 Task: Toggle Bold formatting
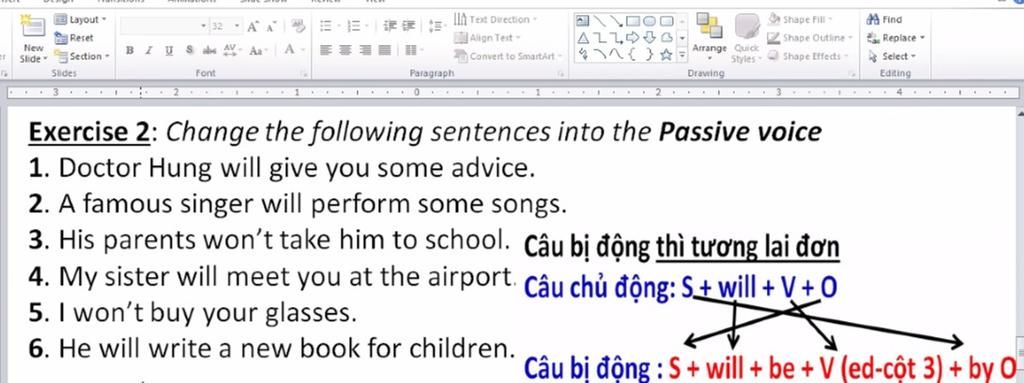pyautogui.click(x=129, y=50)
